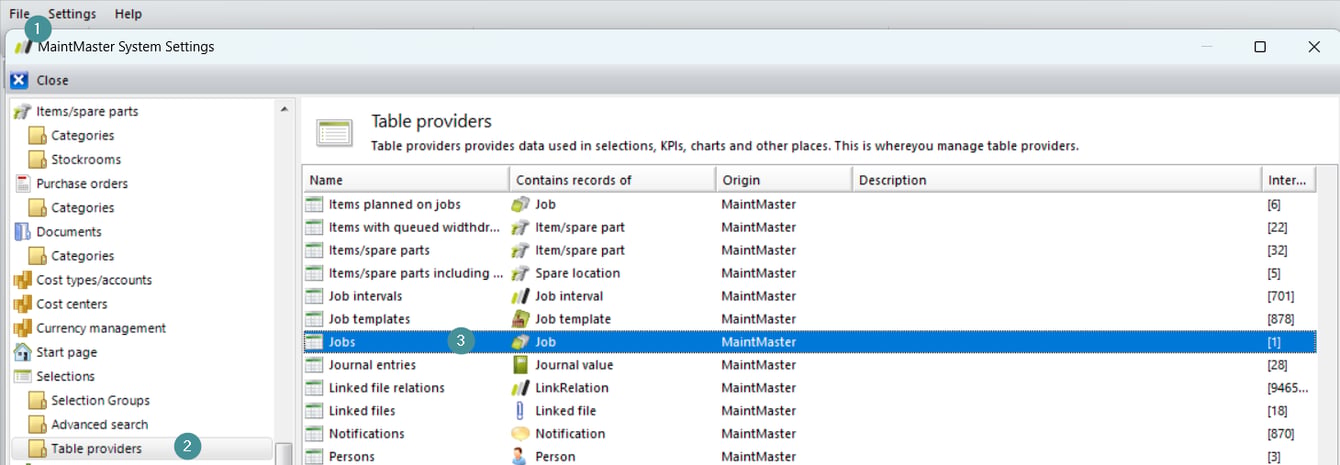
Task: Click the LinkRelation record icon
Action: point(520,388)
